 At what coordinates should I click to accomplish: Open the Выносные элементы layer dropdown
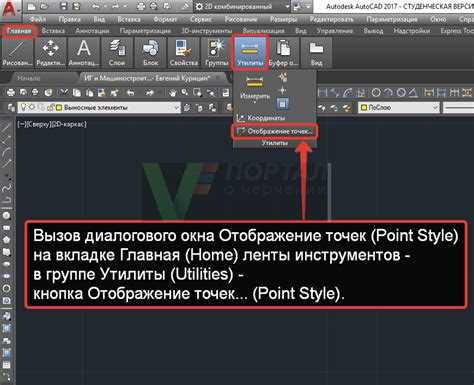99,107
